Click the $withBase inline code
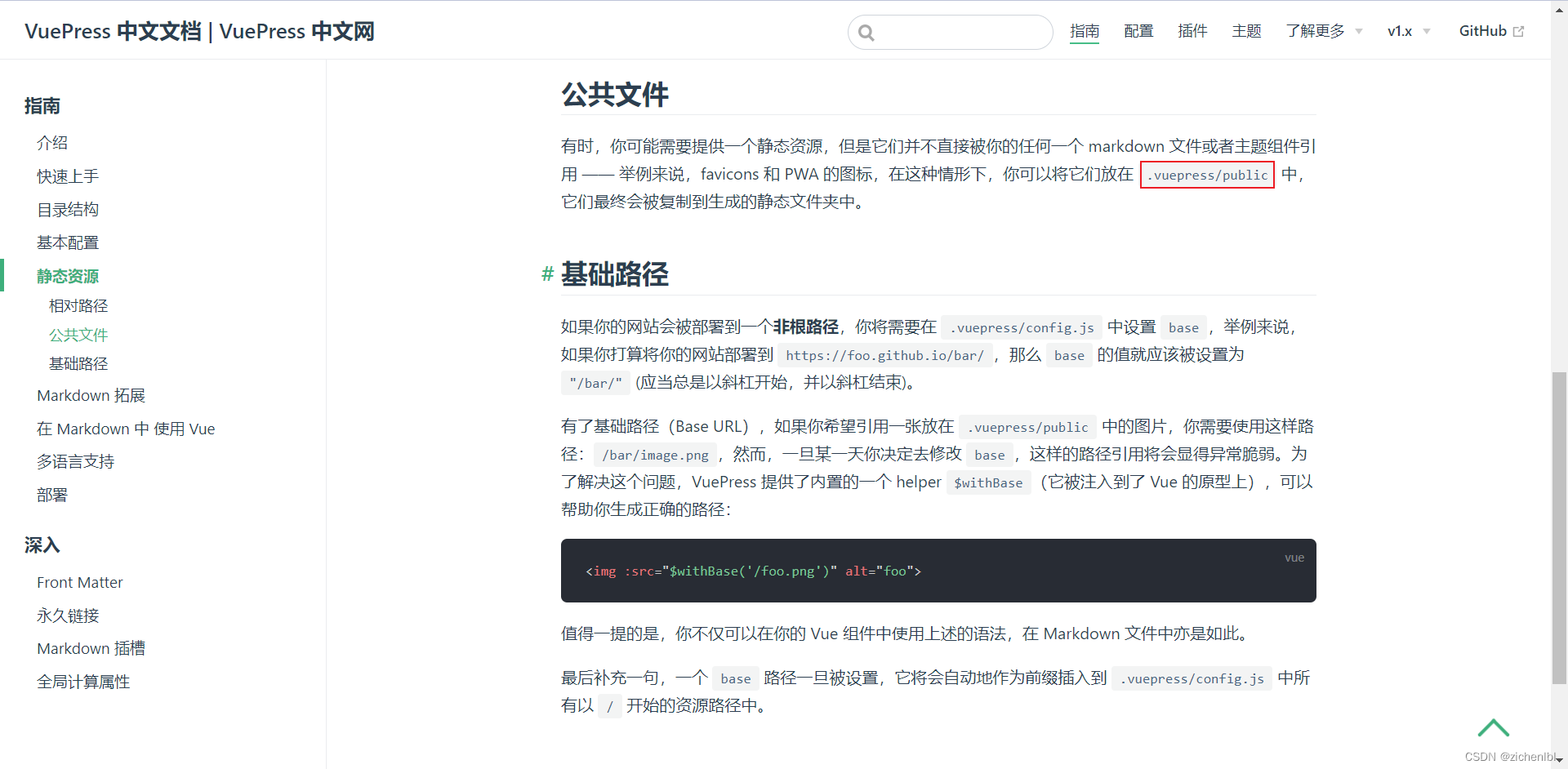1568x769 pixels. [988, 482]
